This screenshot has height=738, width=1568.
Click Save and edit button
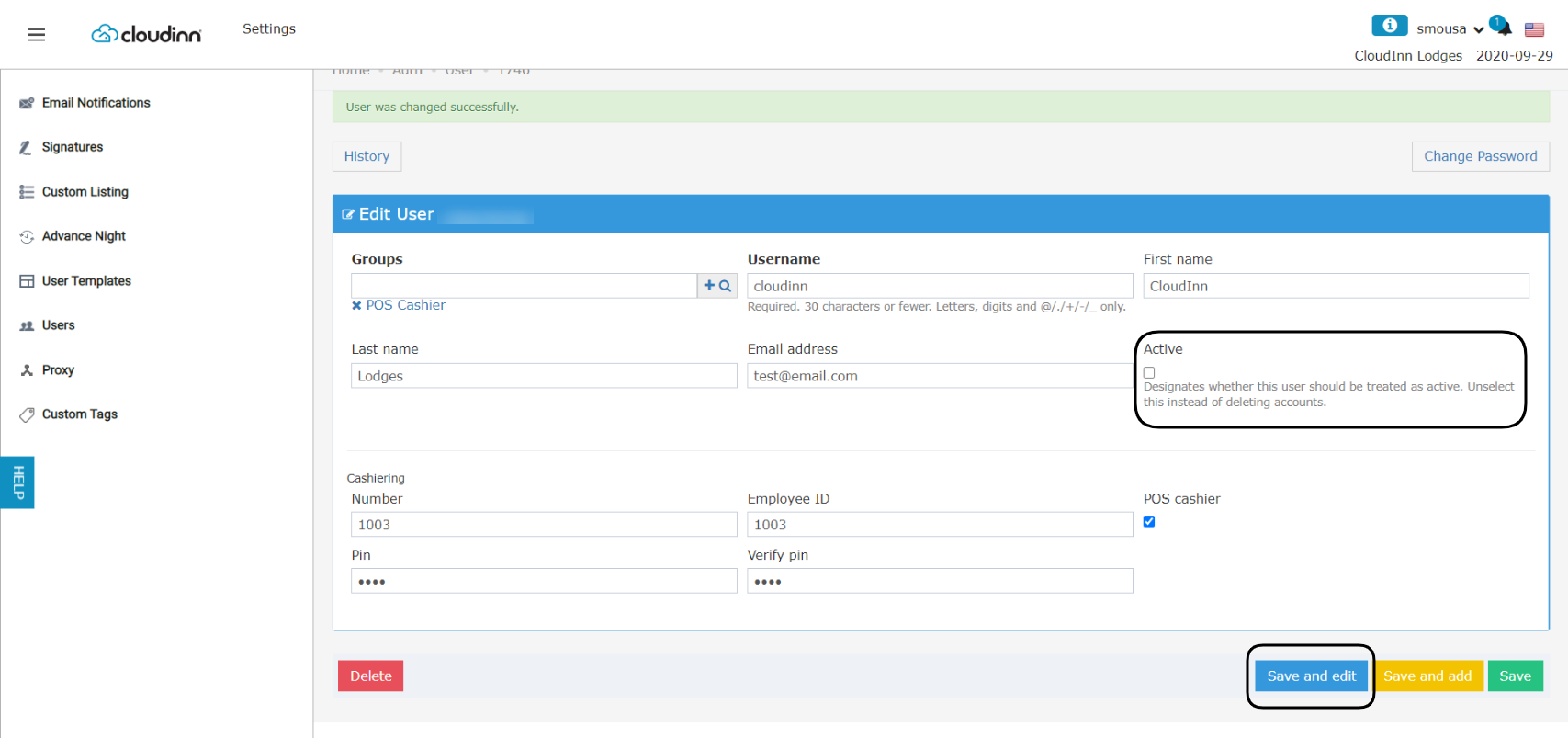(x=1311, y=676)
